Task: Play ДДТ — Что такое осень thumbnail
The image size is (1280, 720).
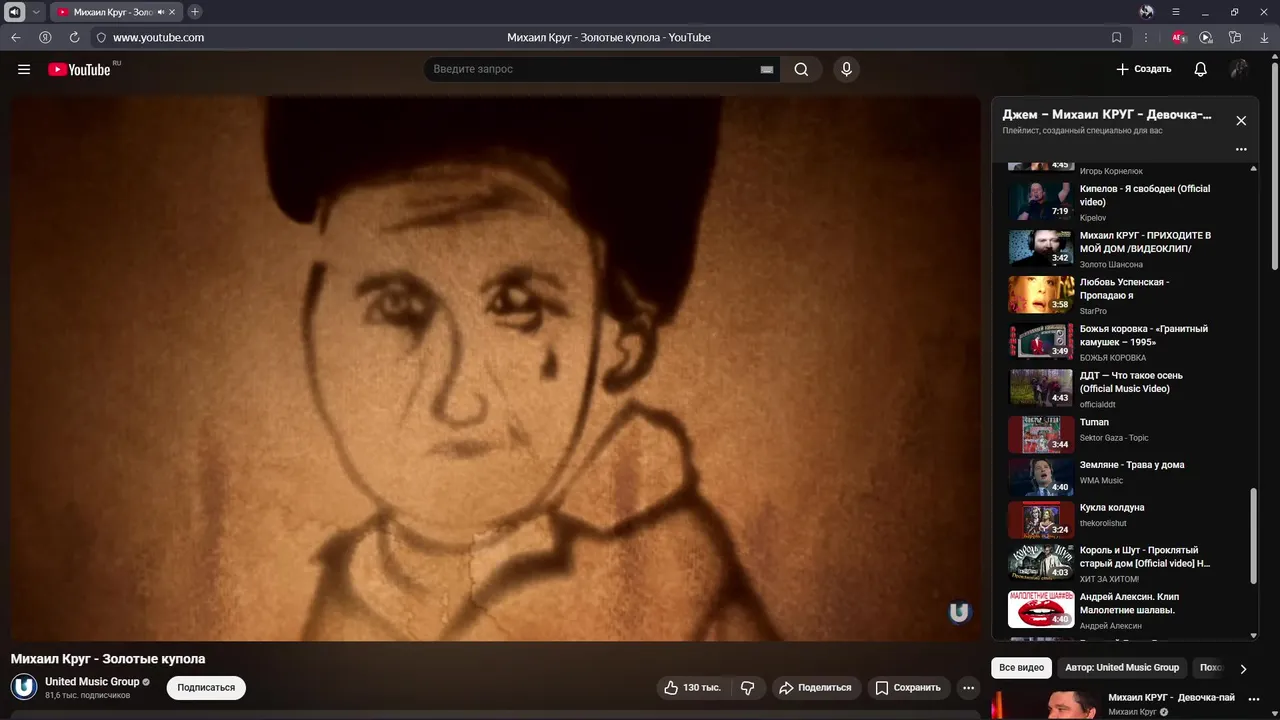Action: pos(1041,388)
